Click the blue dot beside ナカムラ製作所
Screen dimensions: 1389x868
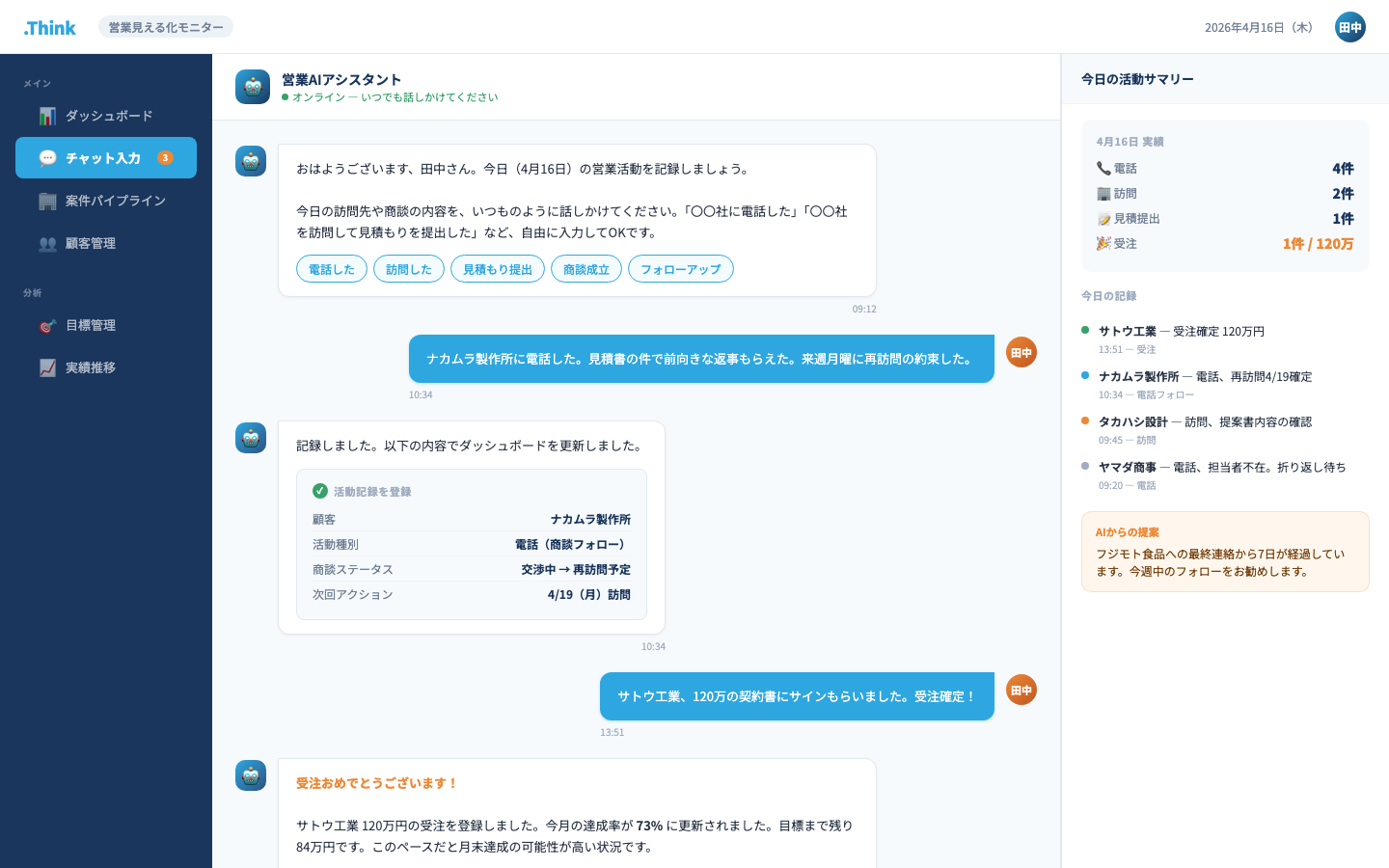point(1085,375)
